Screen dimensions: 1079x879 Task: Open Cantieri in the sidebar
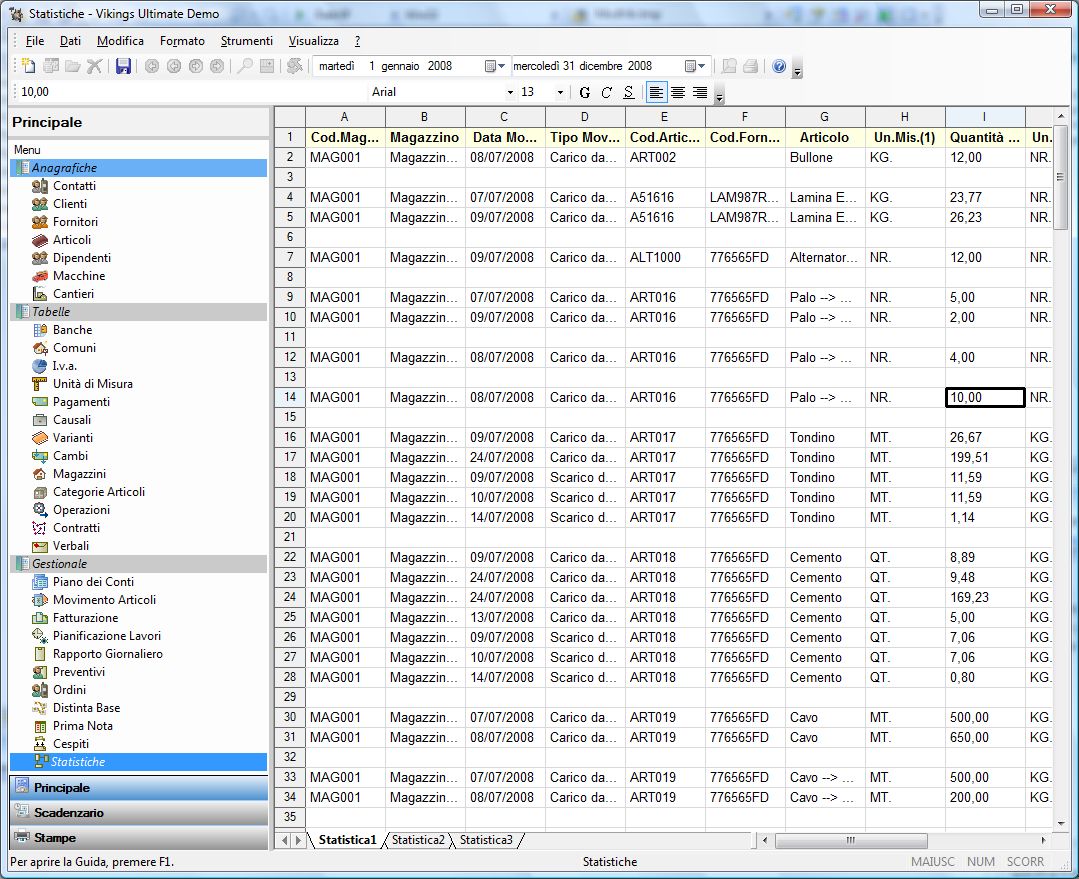point(73,293)
